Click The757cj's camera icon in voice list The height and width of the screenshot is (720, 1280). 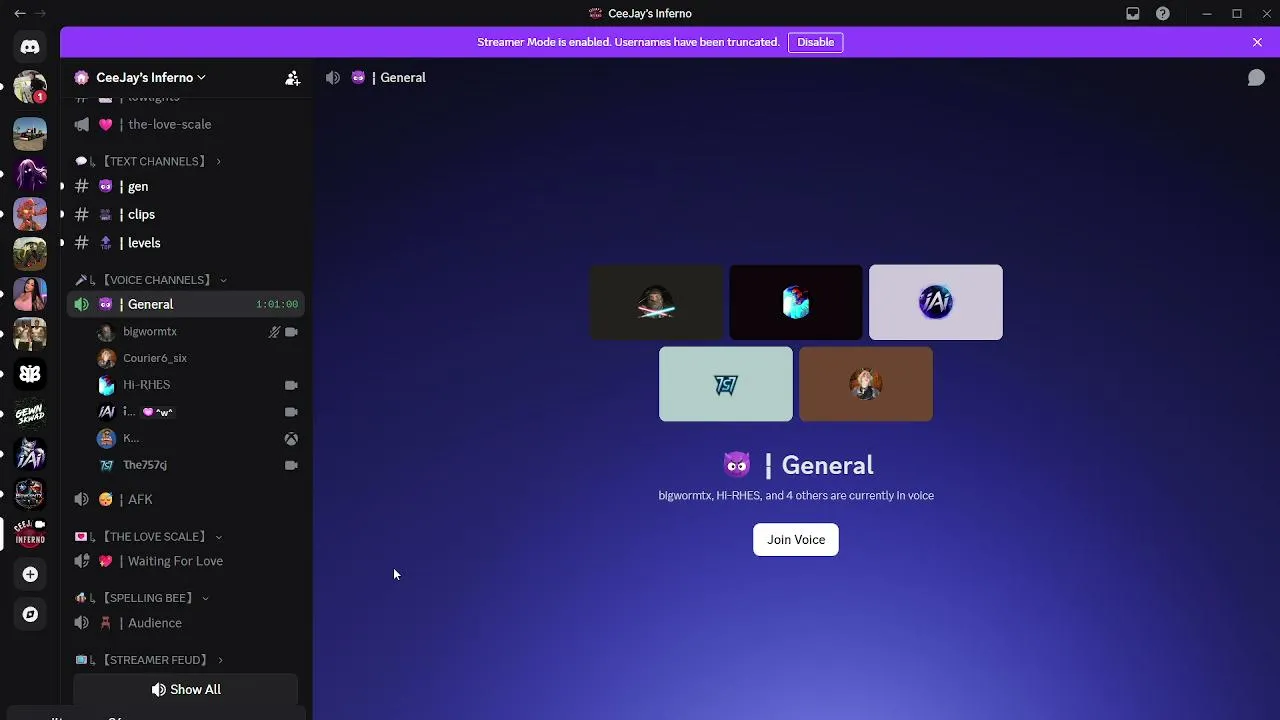[291, 465]
